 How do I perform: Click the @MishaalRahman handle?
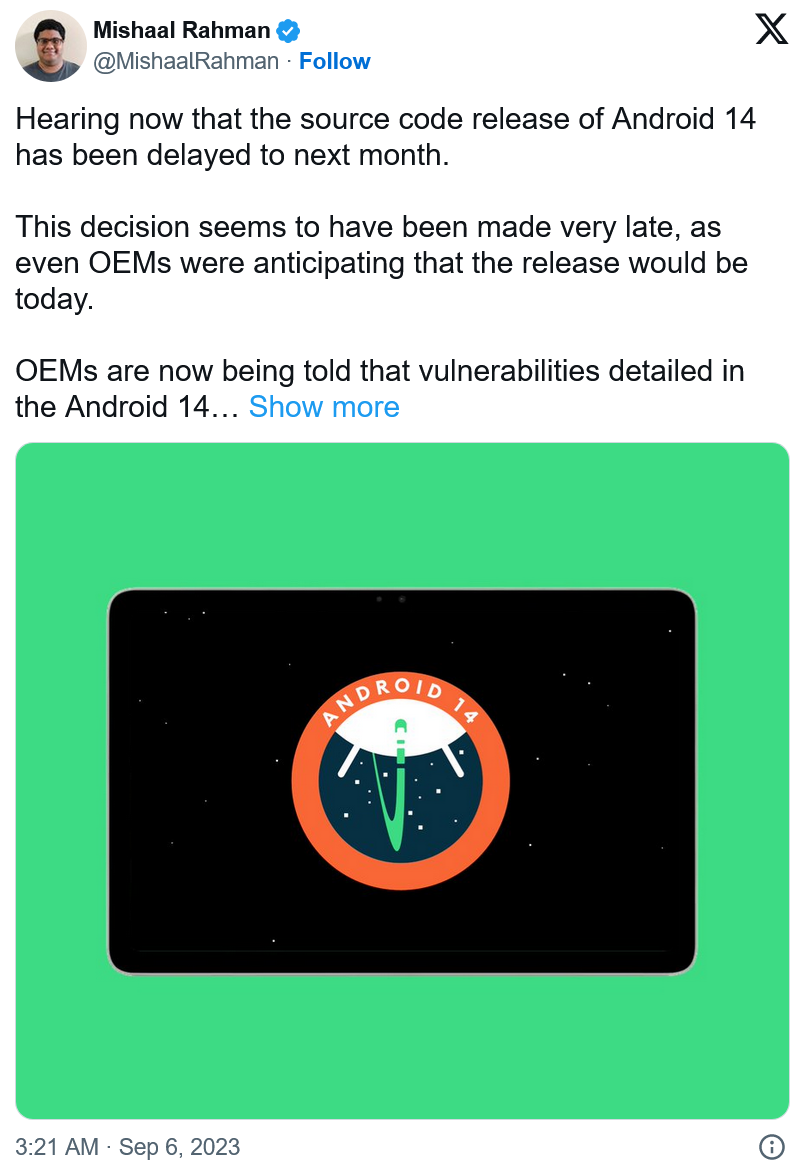tap(186, 61)
